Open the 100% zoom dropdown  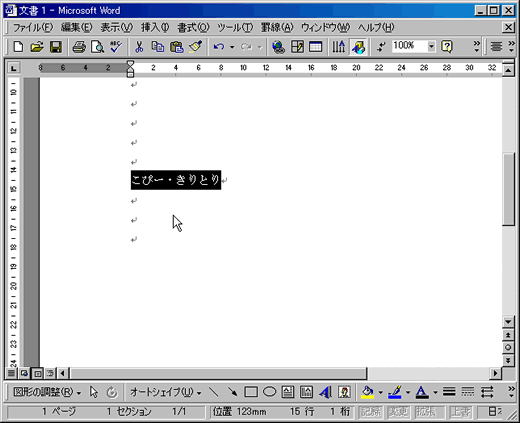point(431,46)
